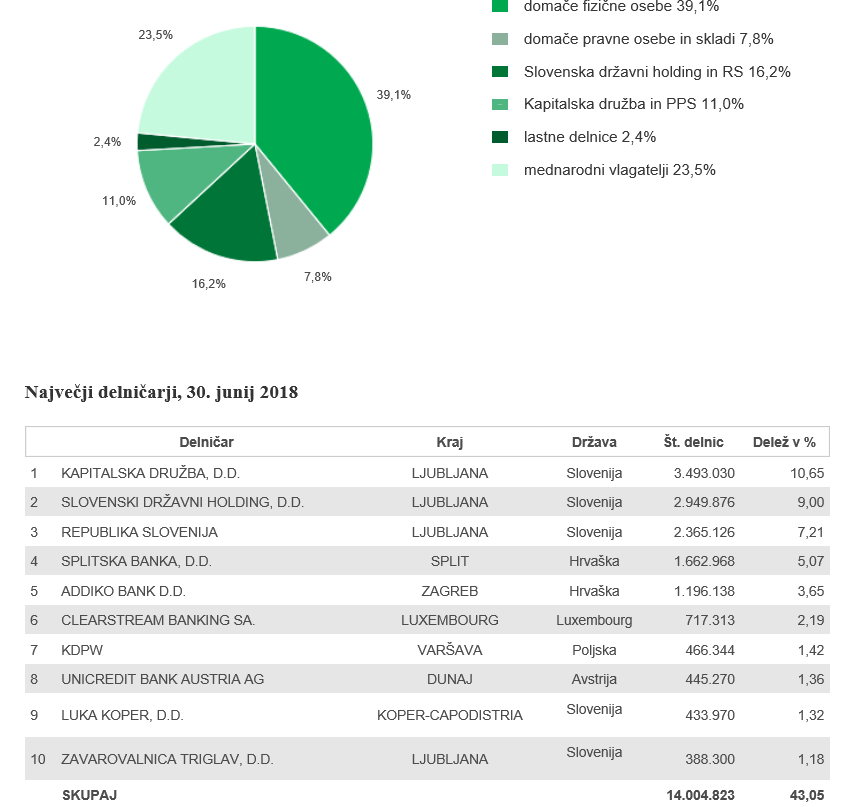Select 'ADDIKO BANK D.D.' shareholder name

point(123,591)
